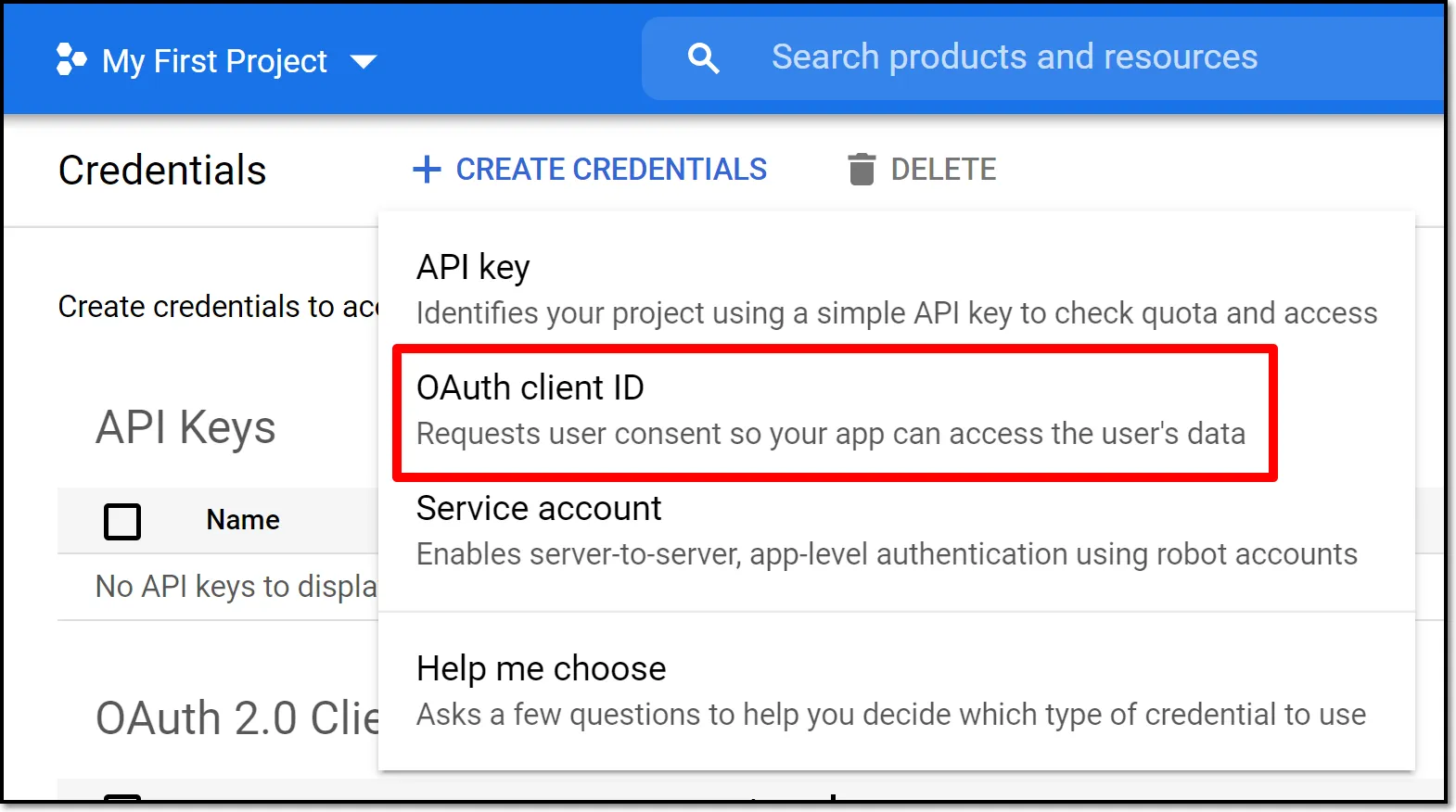Click the Google Cloud project hexagon icon
This screenshot has width=1456, height=812.
pyautogui.click(x=70, y=59)
